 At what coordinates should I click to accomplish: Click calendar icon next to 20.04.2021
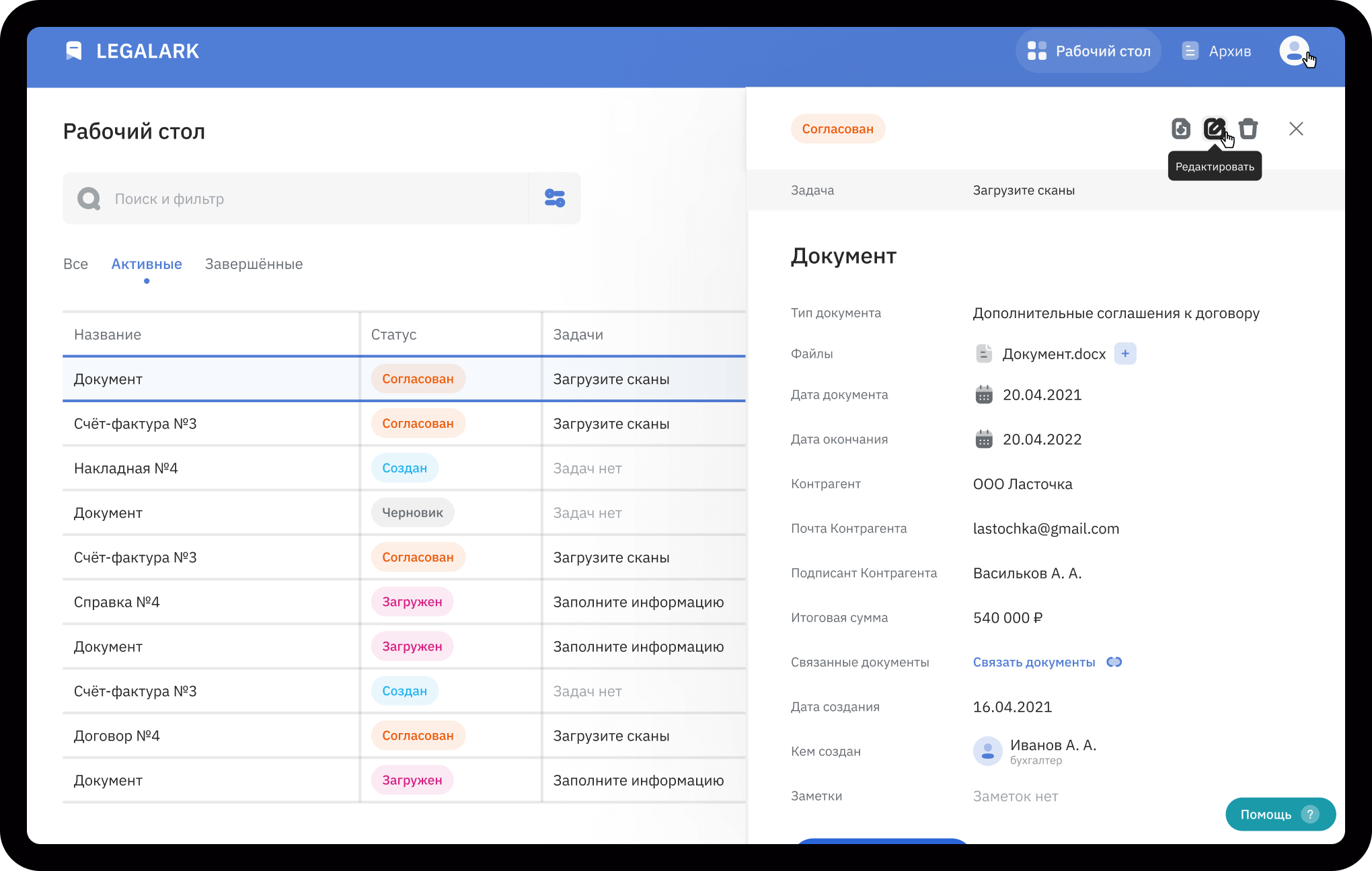click(x=984, y=395)
